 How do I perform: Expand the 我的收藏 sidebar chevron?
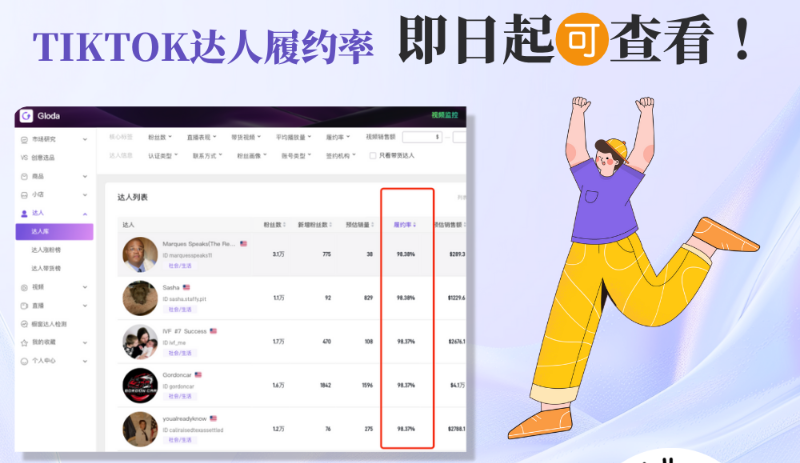click(85, 343)
